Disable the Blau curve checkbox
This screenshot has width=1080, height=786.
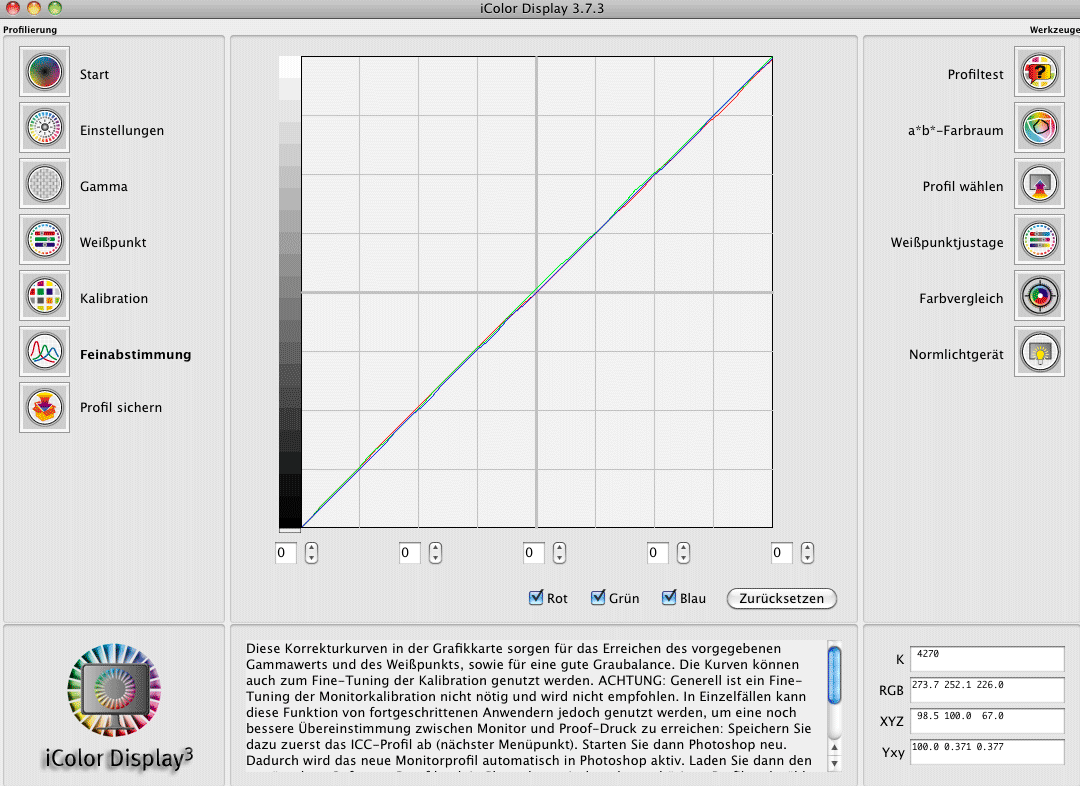point(669,598)
